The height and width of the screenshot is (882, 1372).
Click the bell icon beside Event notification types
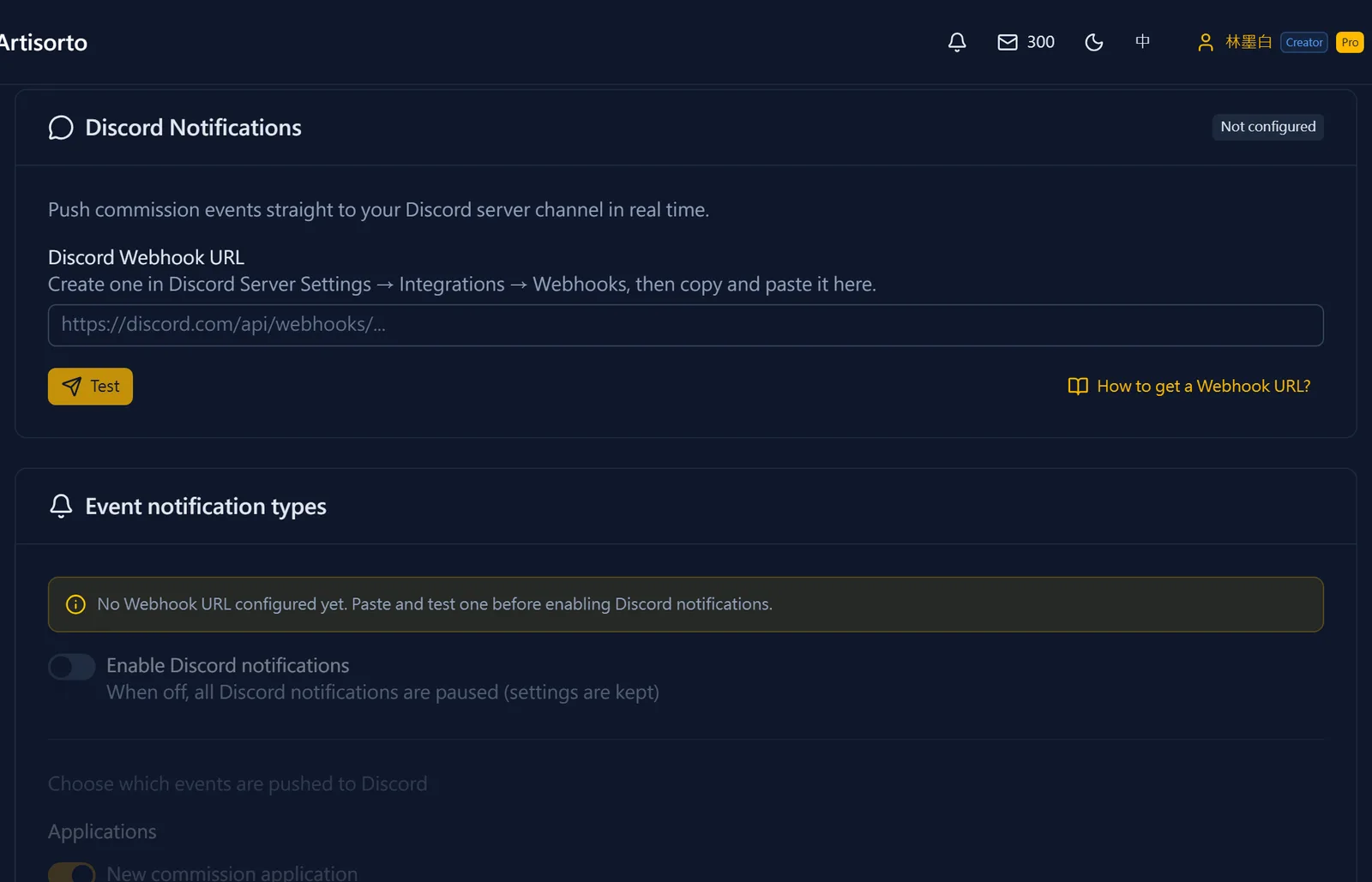point(61,507)
